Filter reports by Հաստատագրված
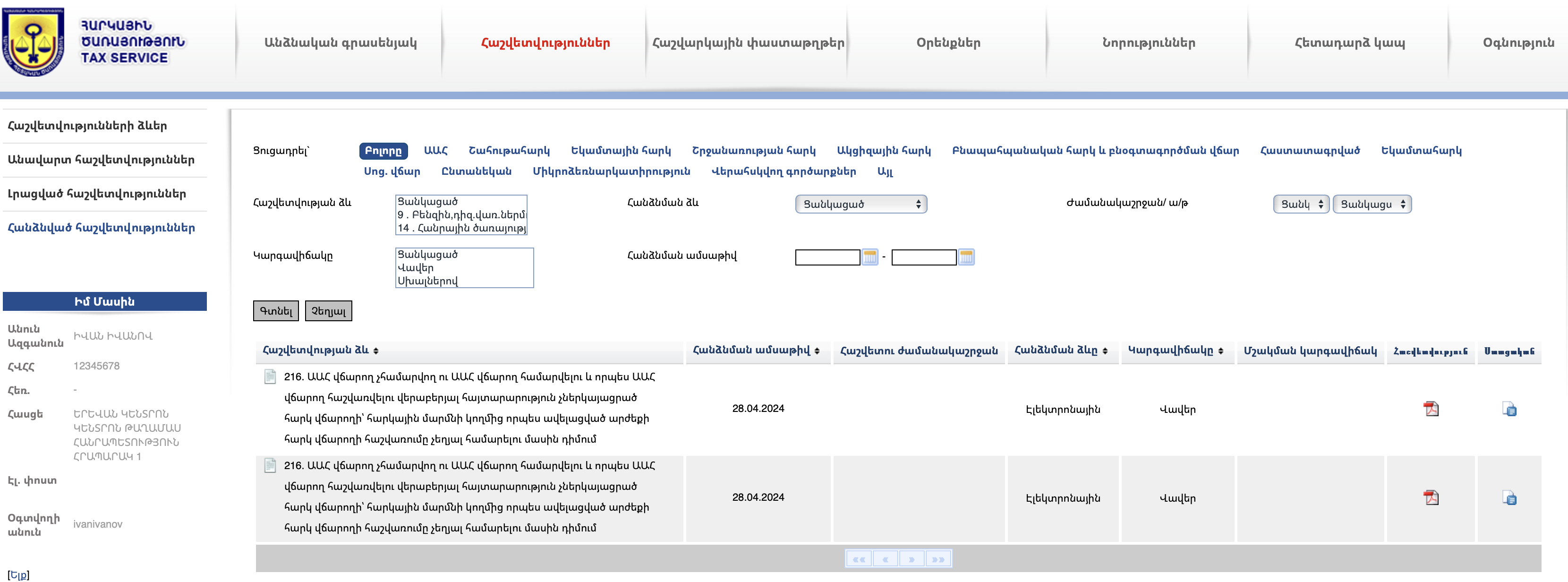1568x582 pixels. pos(1310,150)
